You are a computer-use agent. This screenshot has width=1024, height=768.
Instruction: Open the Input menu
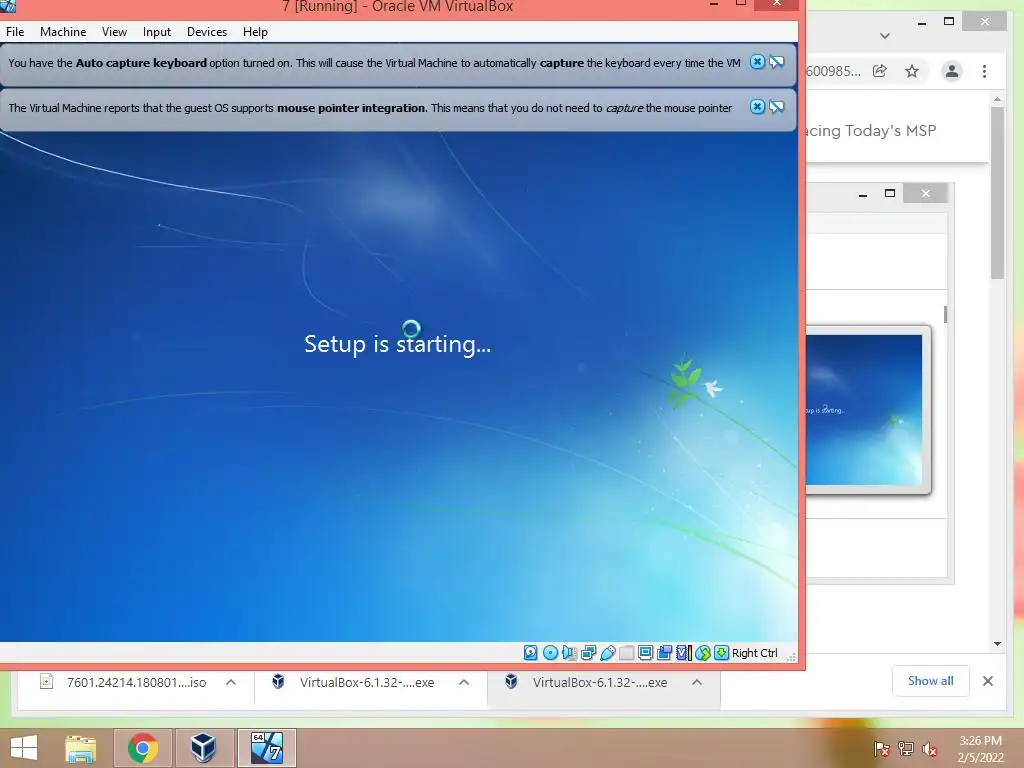point(157,31)
